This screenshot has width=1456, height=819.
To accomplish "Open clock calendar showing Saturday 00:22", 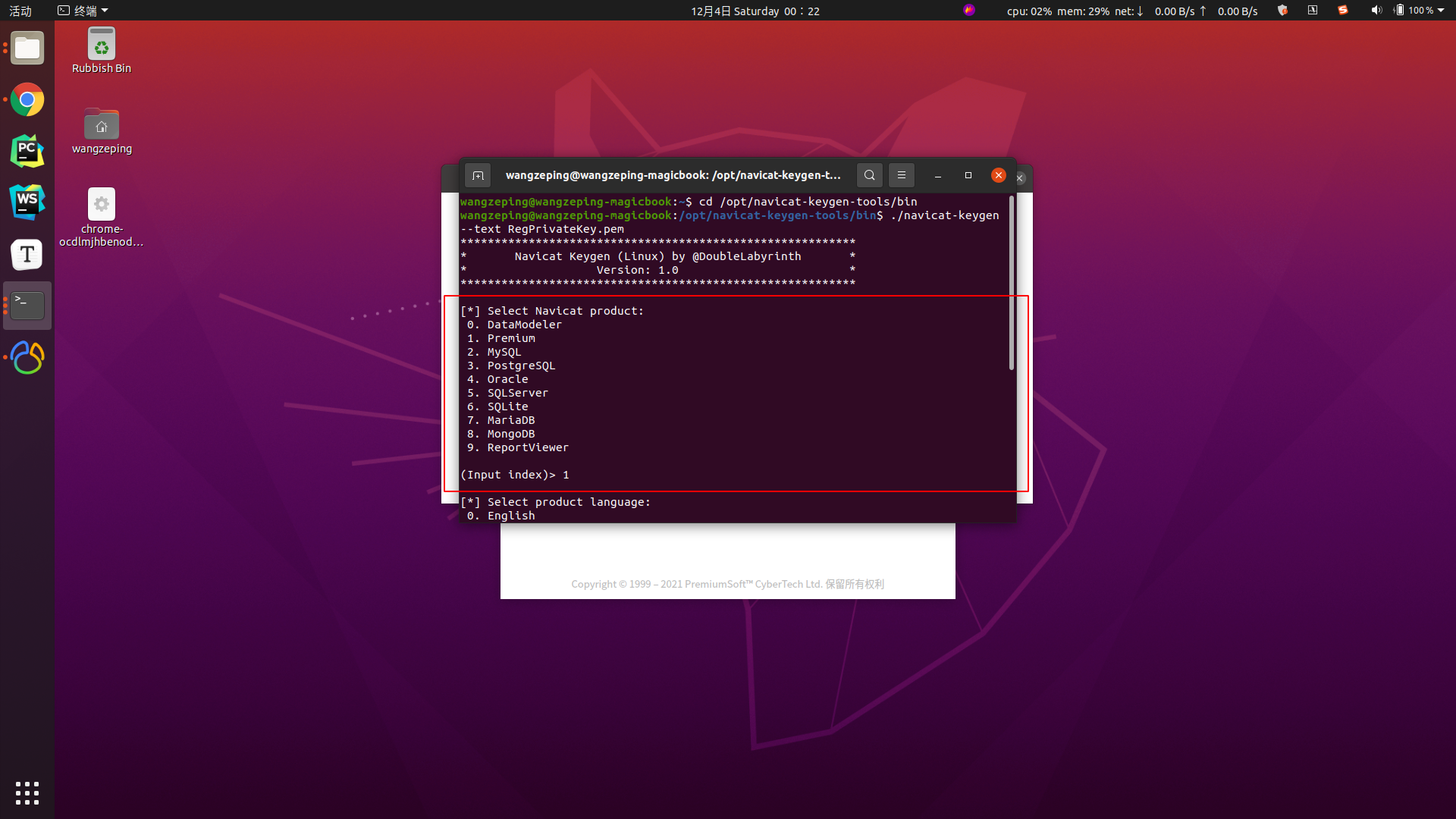I will pyautogui.click(x=755, y=11).
